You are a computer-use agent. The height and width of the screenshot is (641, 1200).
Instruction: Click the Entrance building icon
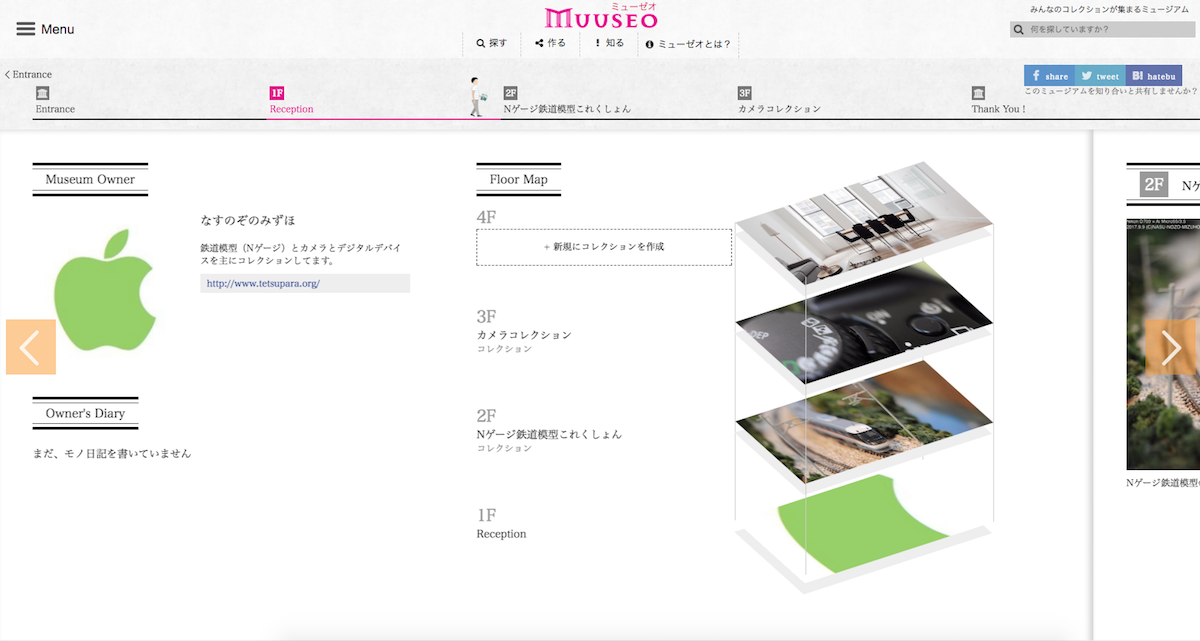43,93
